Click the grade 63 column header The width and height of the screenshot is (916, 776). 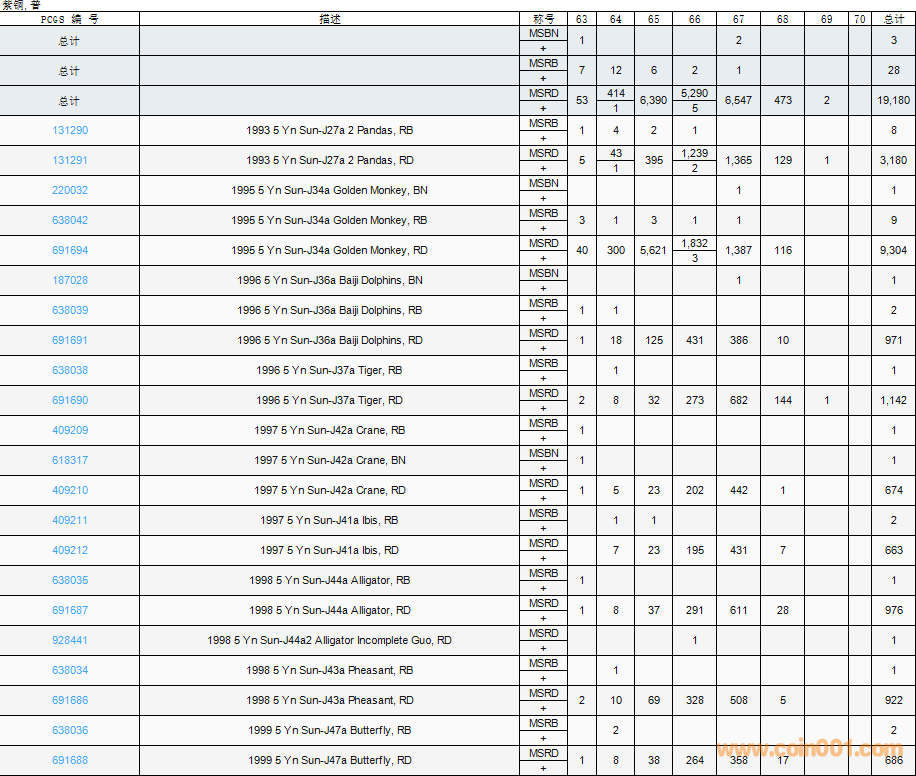(582, 19)
